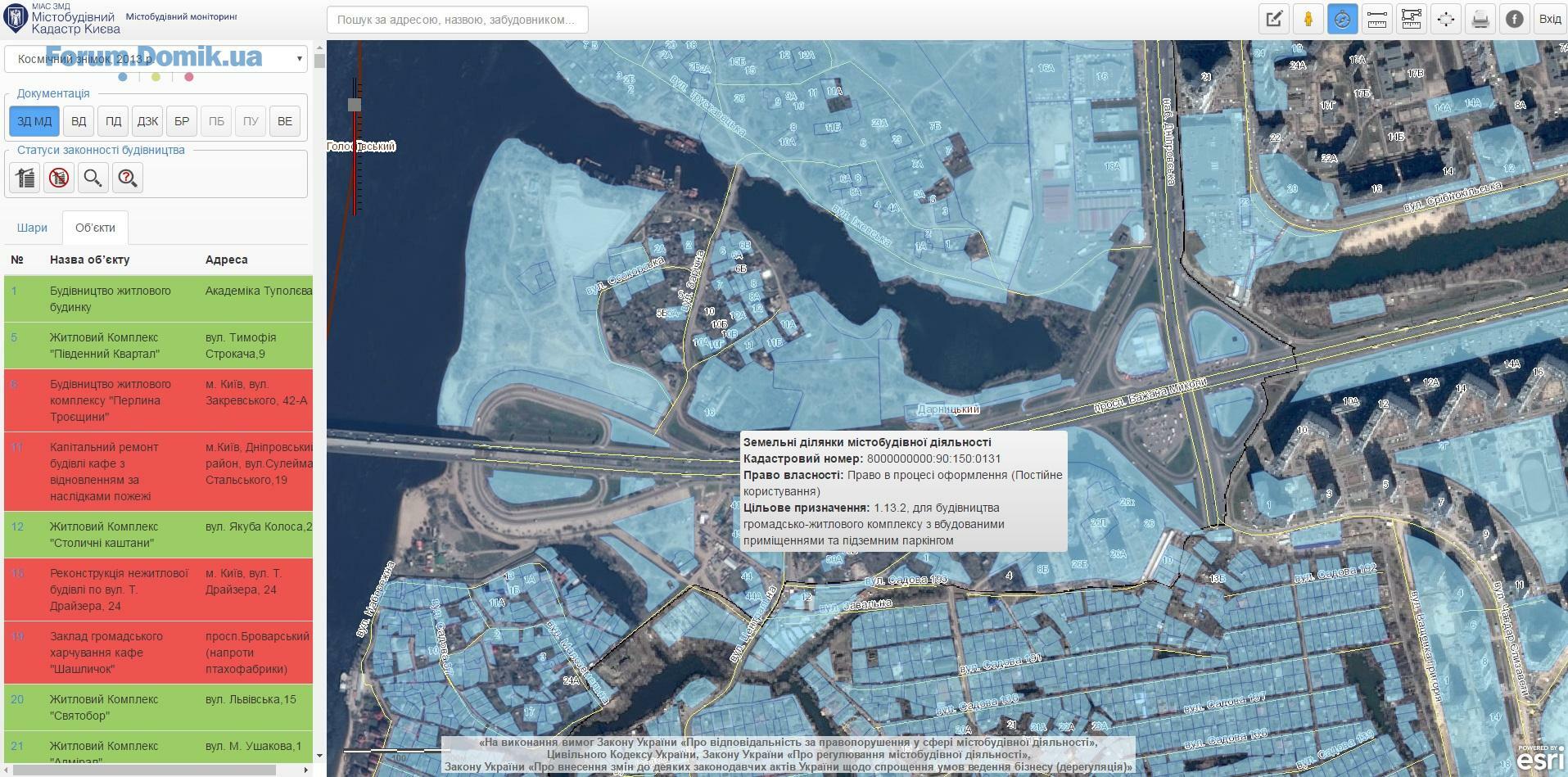Select row Житловий Комплекс "Столичні каштани"
Image resolution: width=1568 pixels, height=777 pixels.
coord(158,535)
